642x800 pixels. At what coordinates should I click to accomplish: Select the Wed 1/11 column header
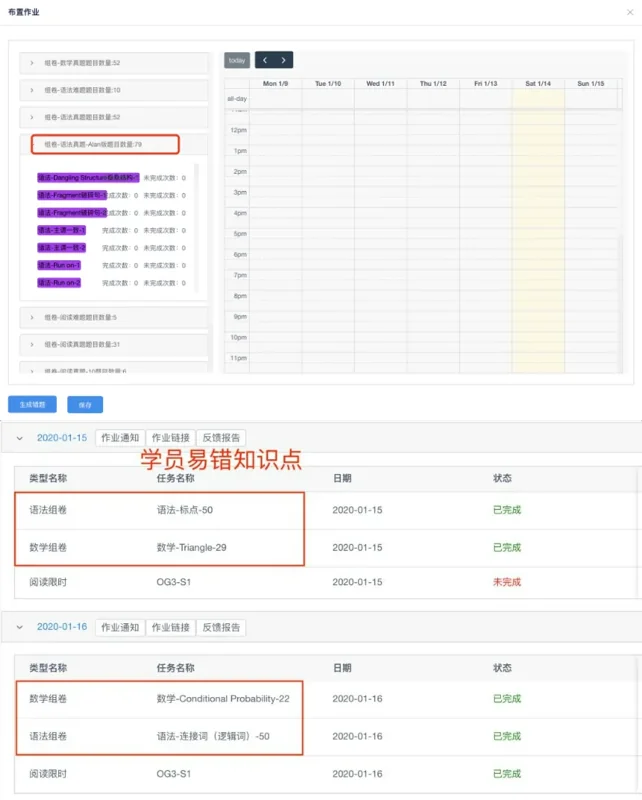381,84
